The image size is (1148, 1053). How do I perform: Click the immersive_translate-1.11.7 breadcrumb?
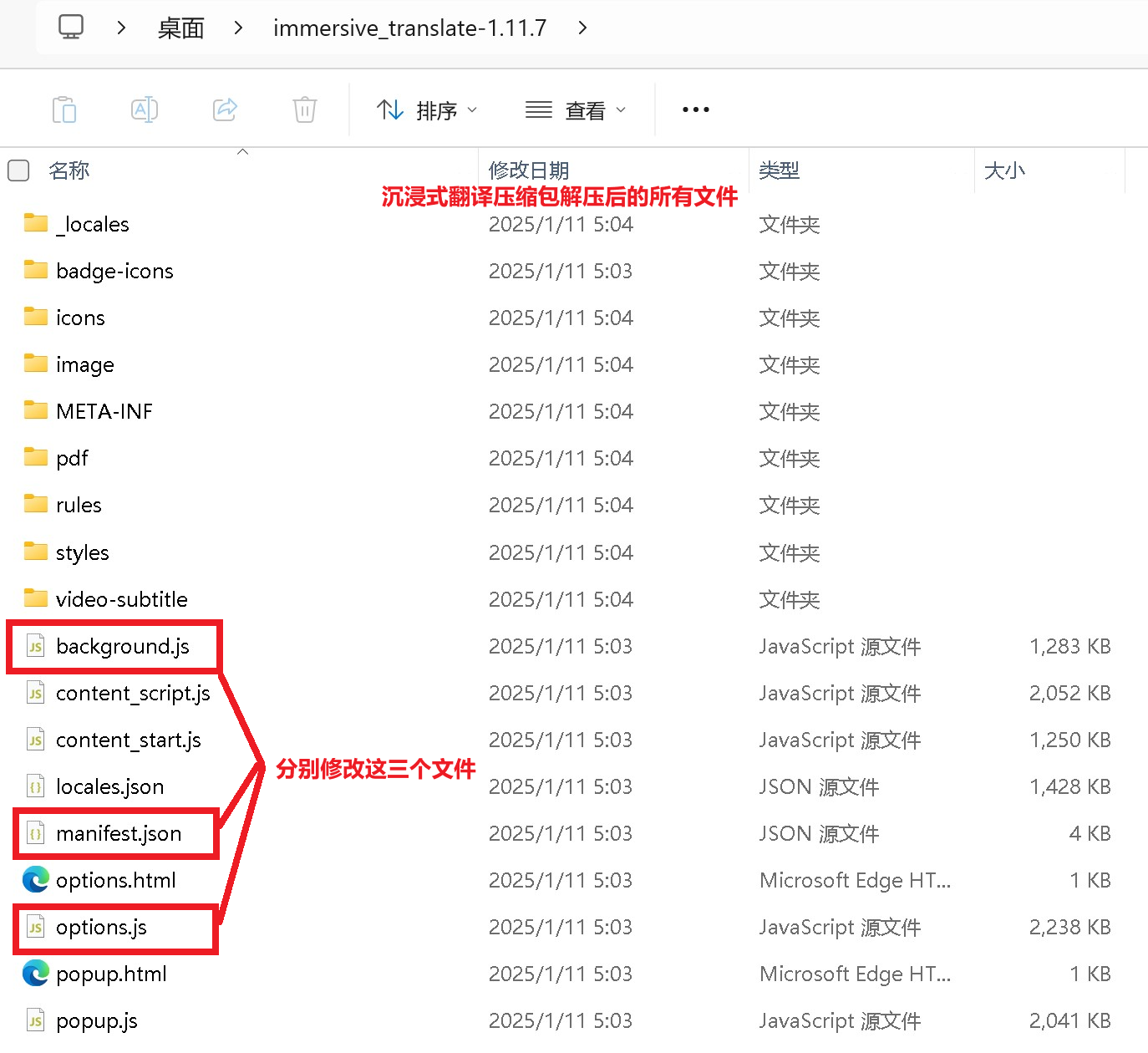pos(410,28)
